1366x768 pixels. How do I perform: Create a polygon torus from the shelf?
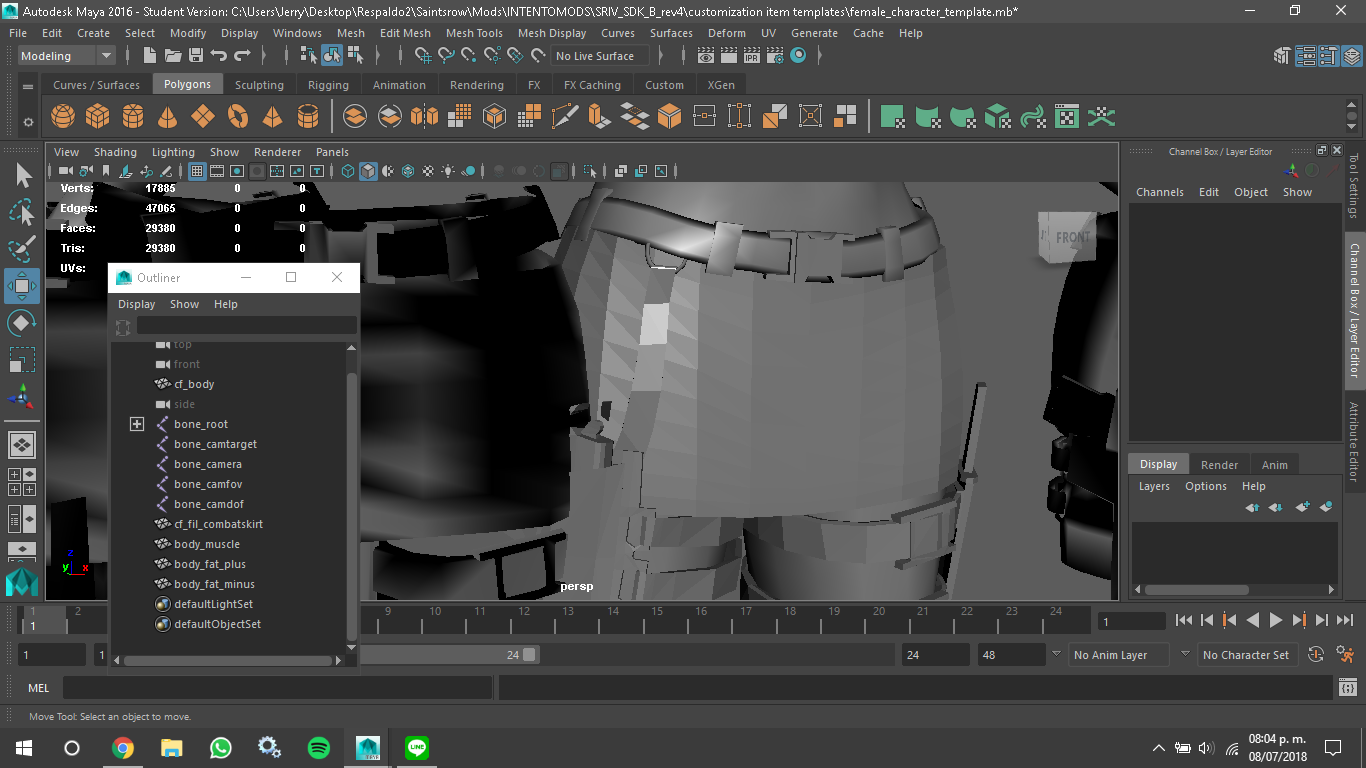click(x=238, y=117)
